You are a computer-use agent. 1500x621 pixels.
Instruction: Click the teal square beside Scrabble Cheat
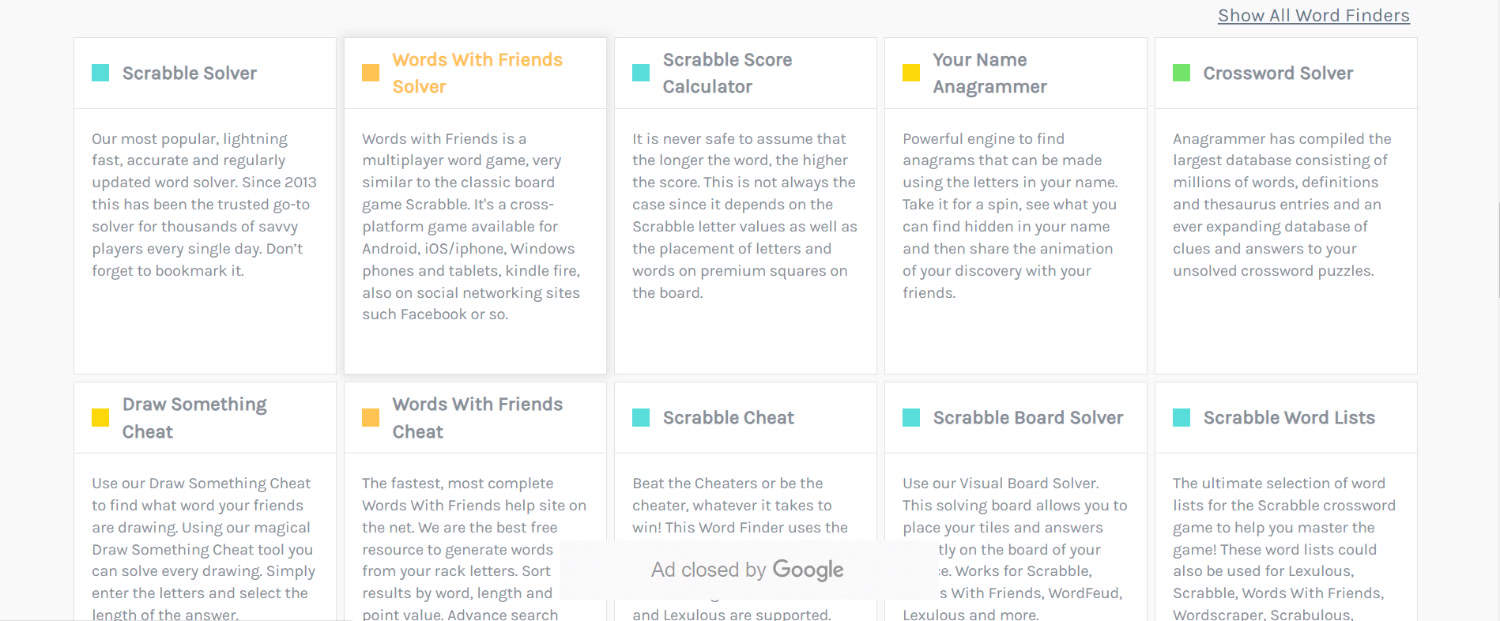click(641, 418)
